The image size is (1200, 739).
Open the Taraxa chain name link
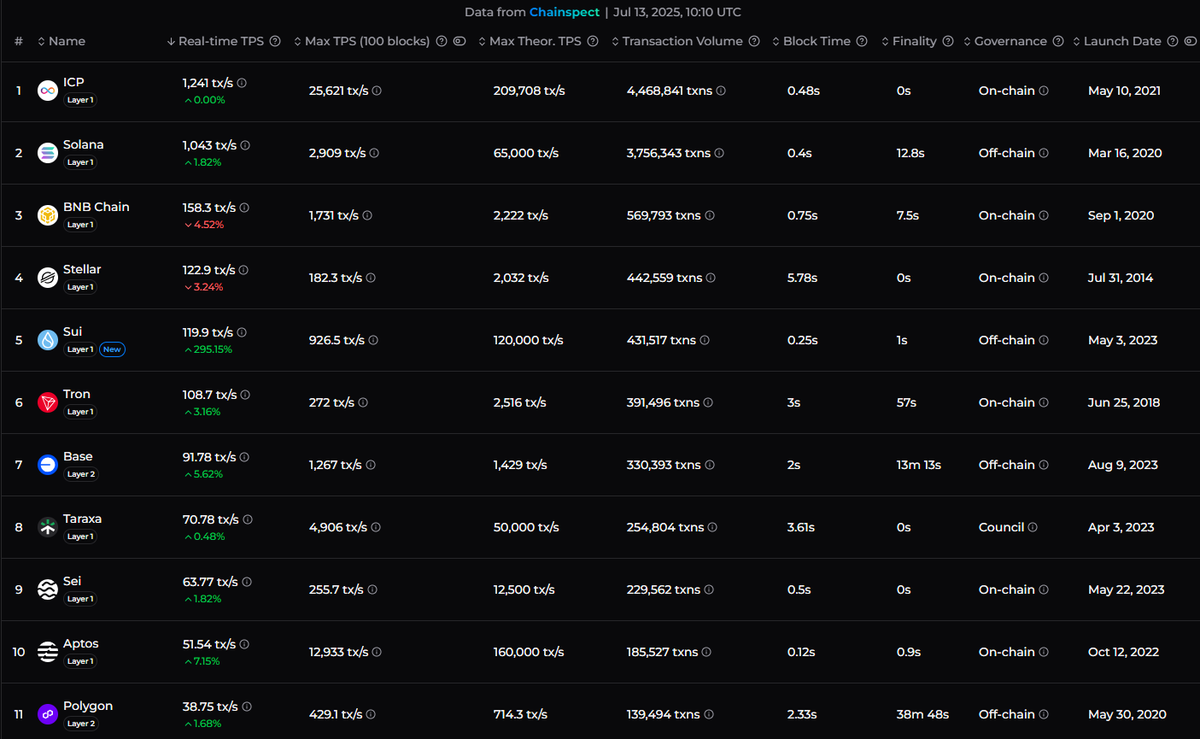82,518
